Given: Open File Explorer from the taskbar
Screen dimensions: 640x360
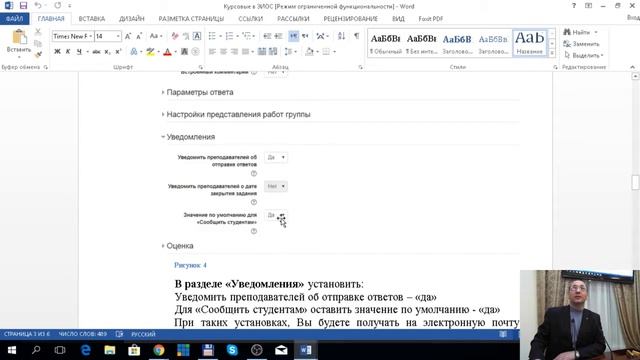Looking at the screenshot, I should click(x=110, y=350).
